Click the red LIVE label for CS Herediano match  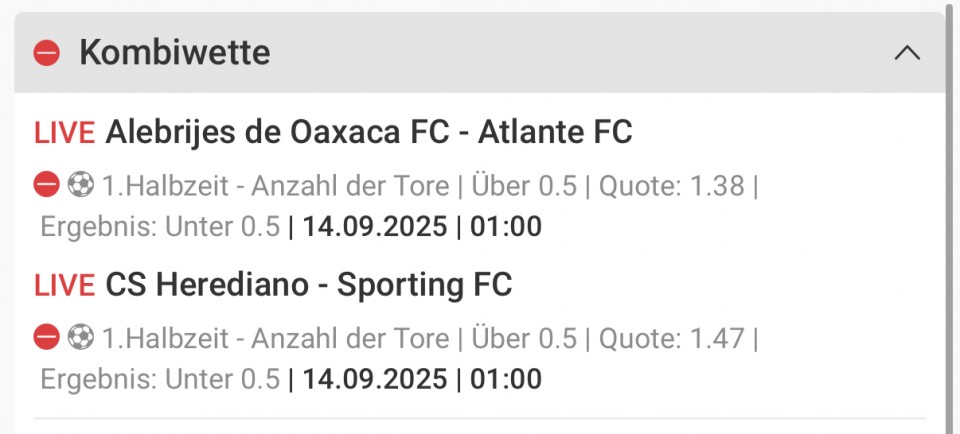[64, 285]
